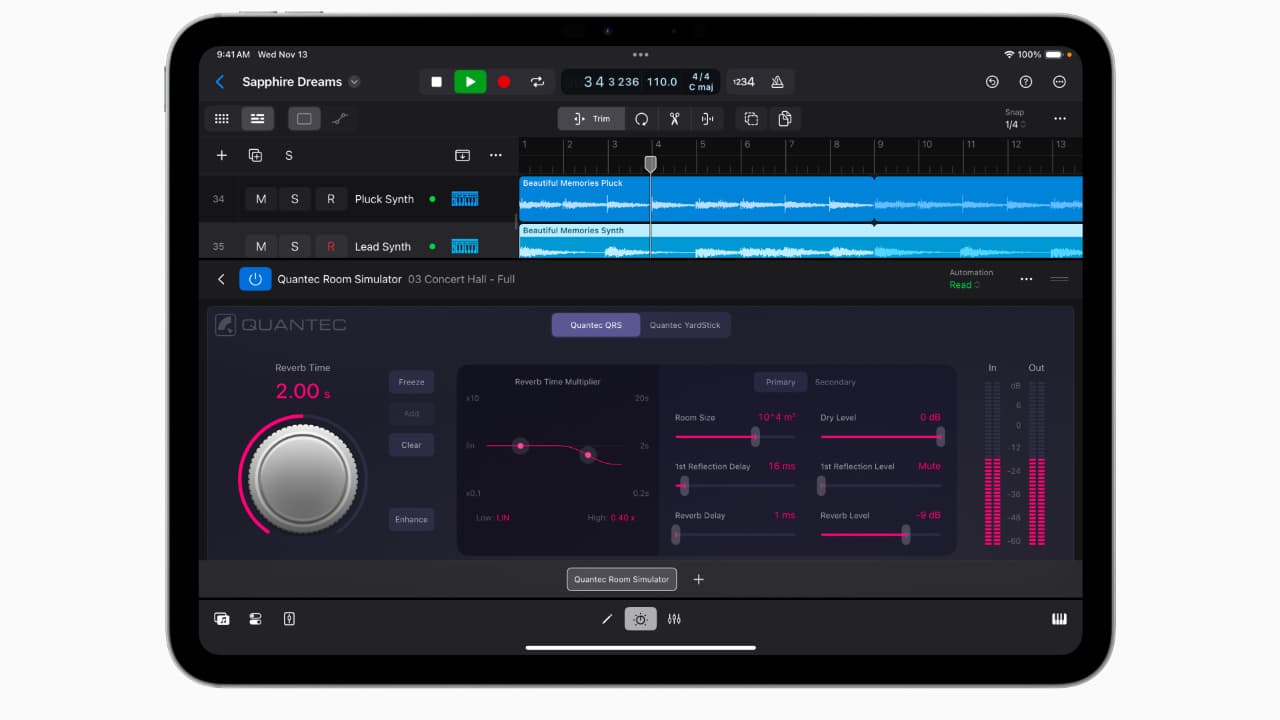The width and height of the screenshot is (1280, 720).
Task: Switch to the grid Live Loops view
Action: tap(222, 119)
